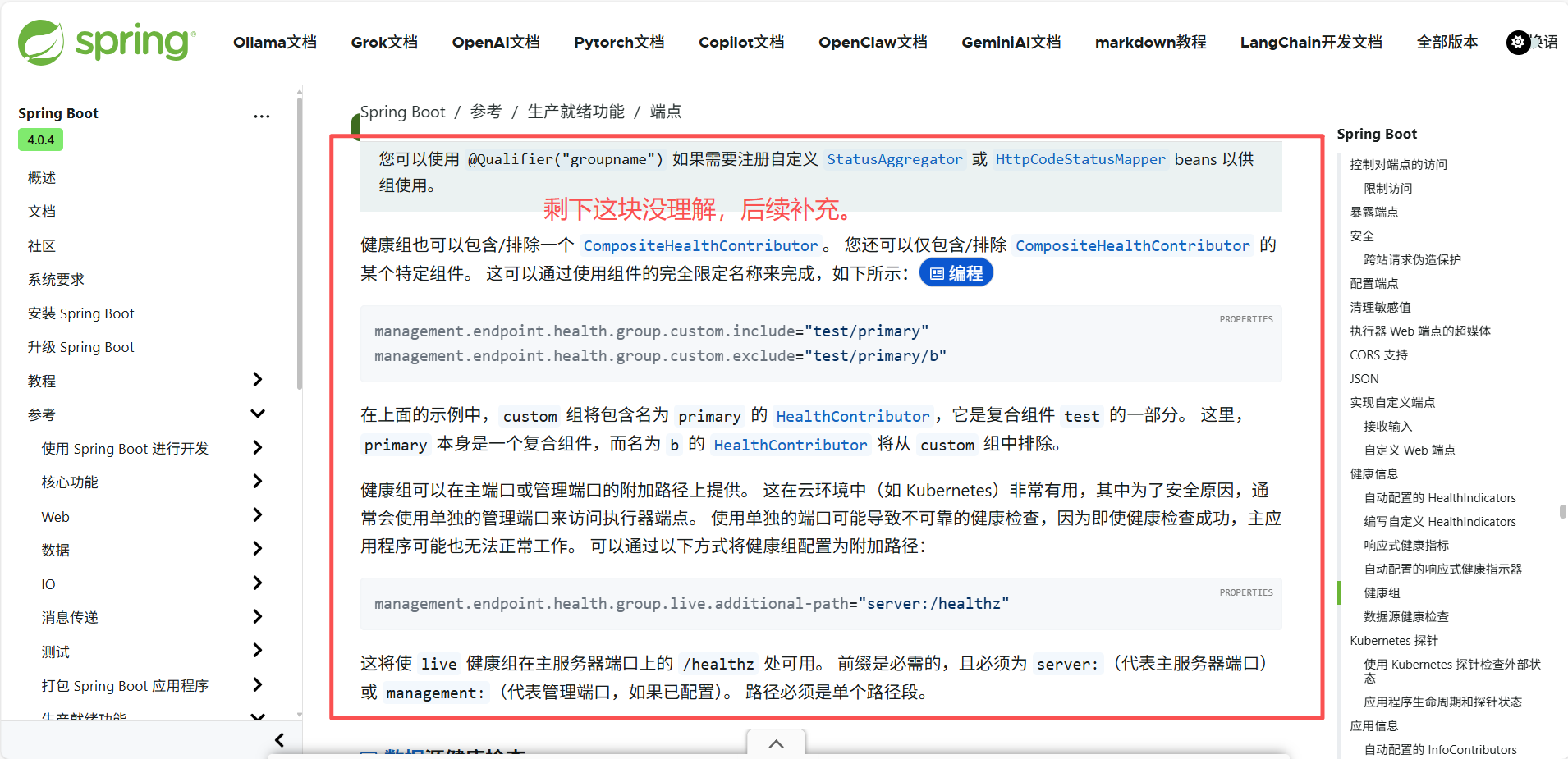Jump to CORS 支持 in the outline

click(1378, 355)
